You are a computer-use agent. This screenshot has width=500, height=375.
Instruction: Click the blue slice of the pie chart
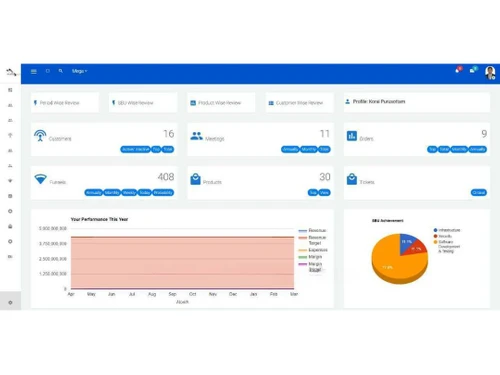tap(407, 241)
